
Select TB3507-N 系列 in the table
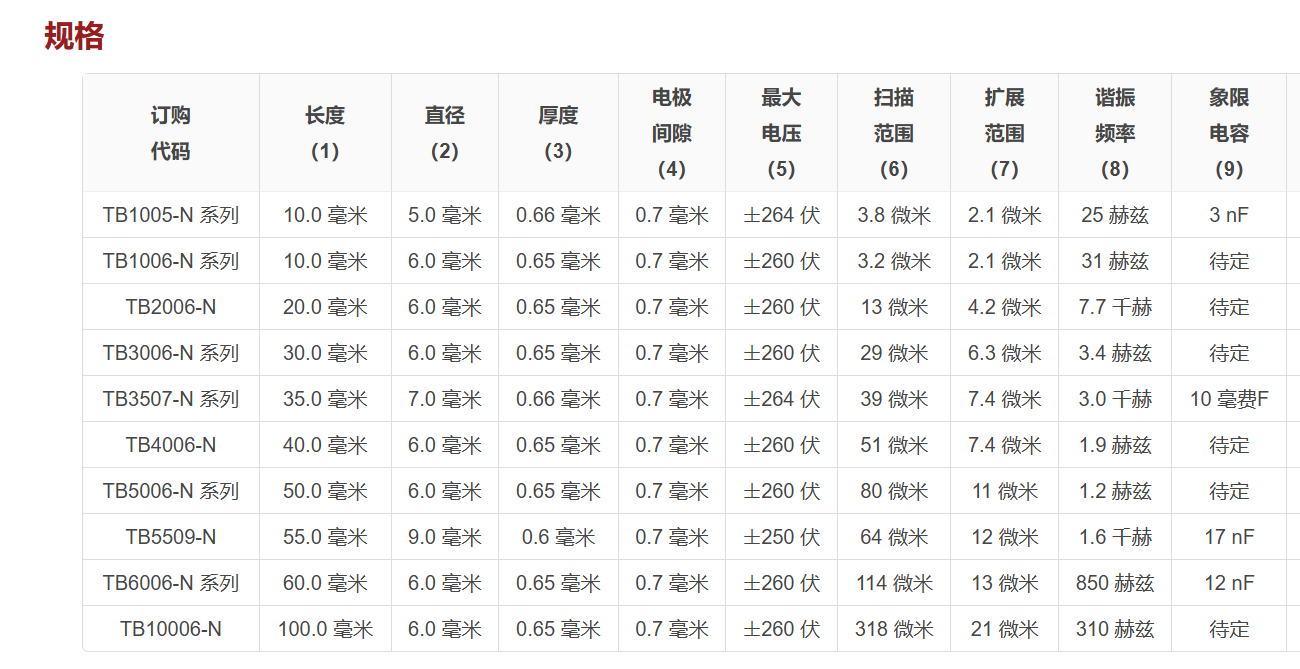(x=171, y=399)
